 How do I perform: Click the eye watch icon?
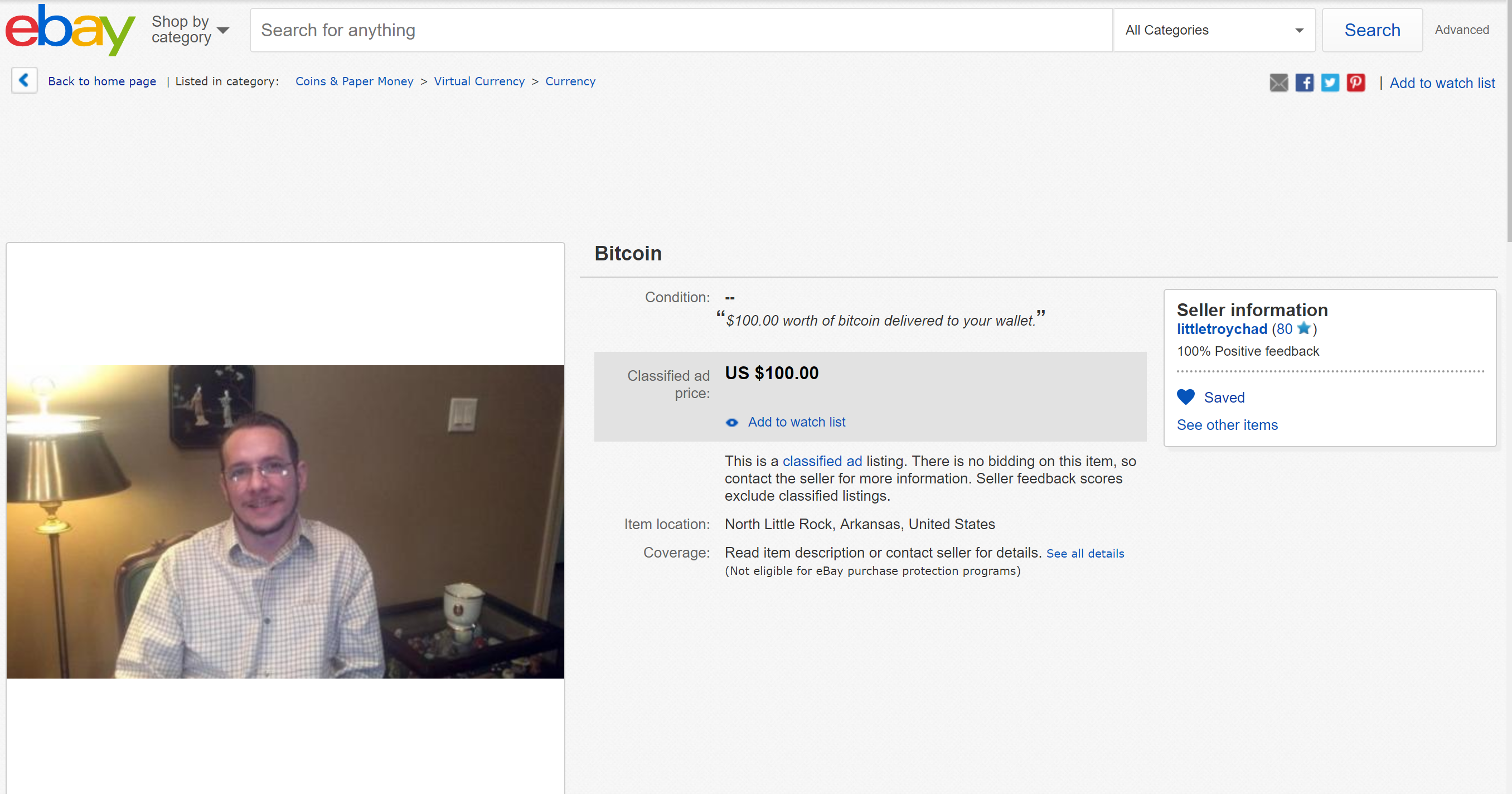click(731, 423)
